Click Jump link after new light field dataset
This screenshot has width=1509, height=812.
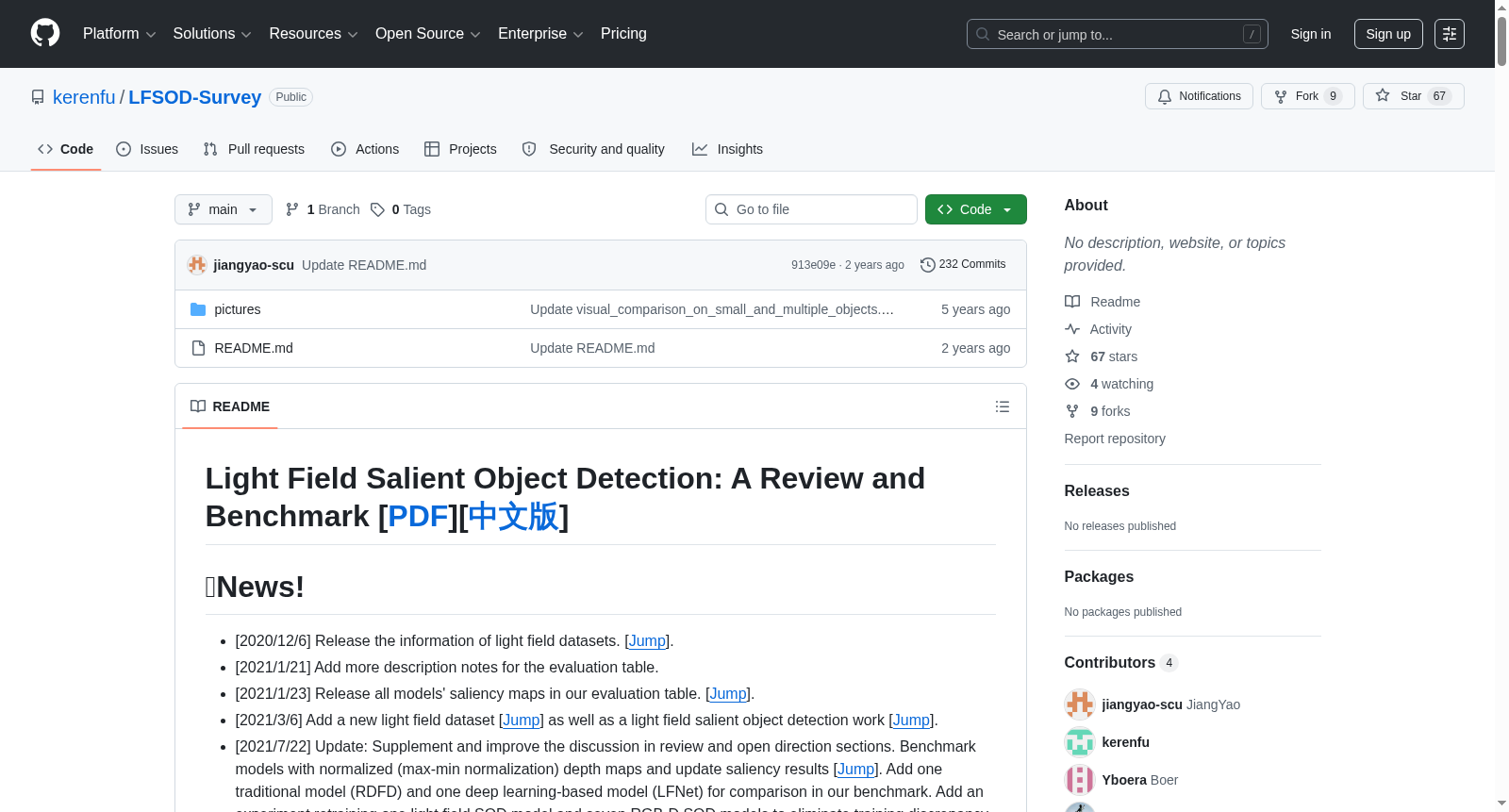tap(522, 720)
